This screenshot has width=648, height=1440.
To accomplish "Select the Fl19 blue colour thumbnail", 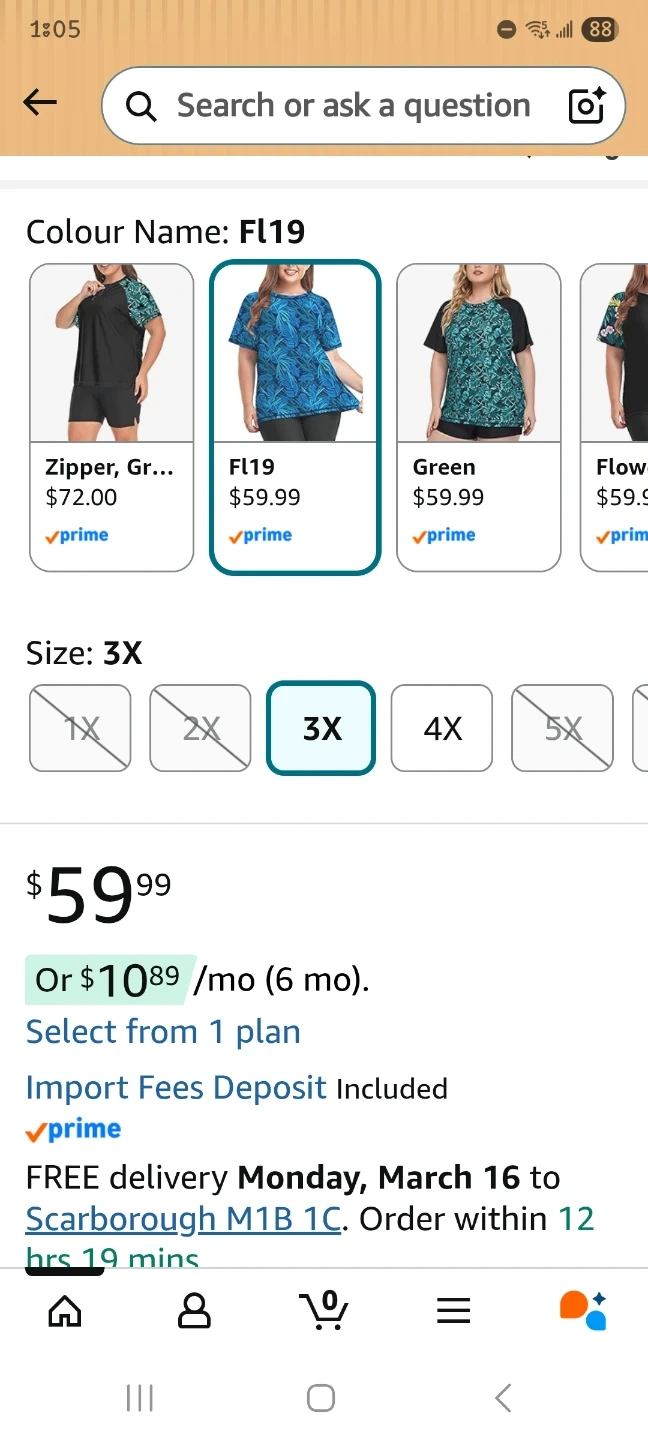I will click(x=295, y=417).
